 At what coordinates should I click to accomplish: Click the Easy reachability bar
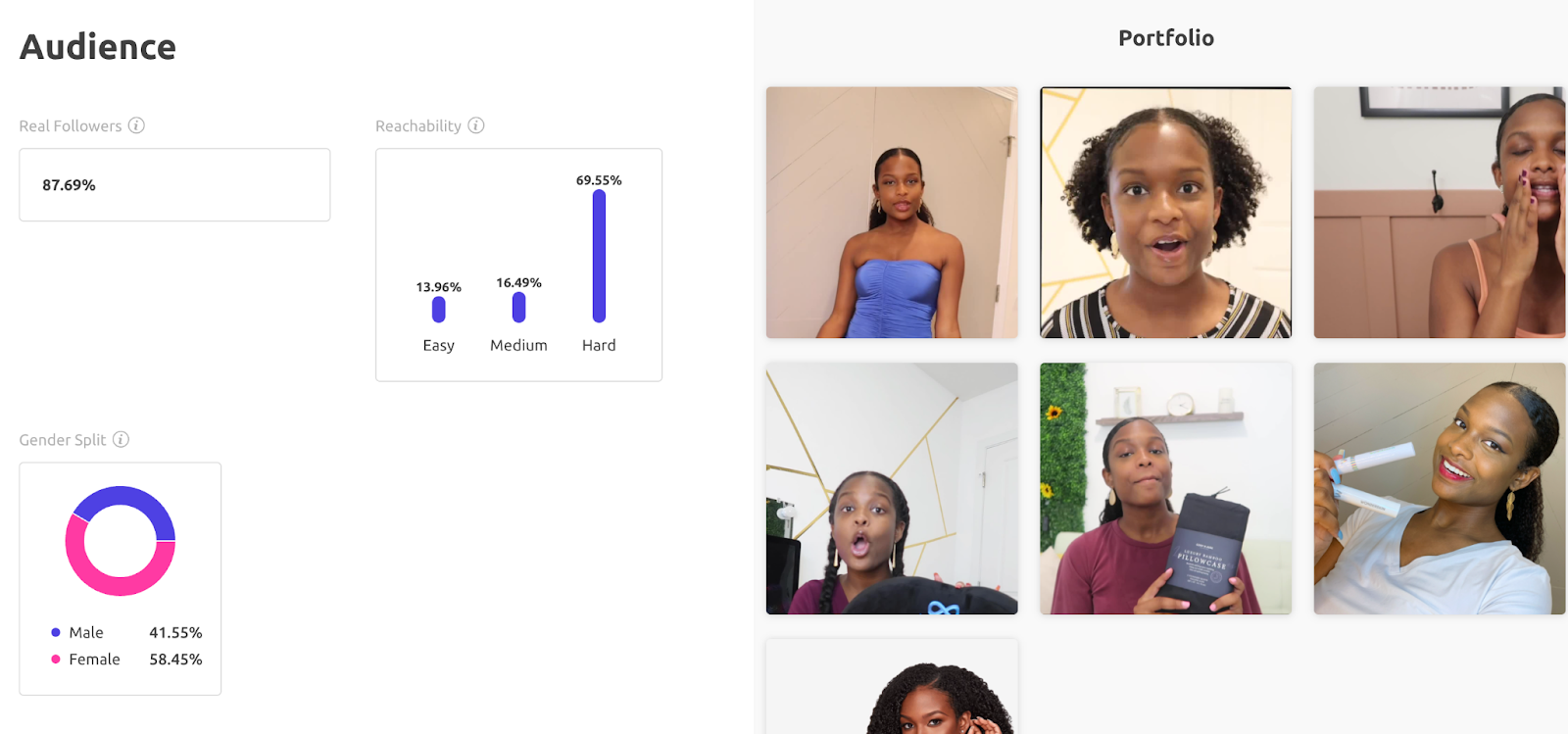point(439,310)
